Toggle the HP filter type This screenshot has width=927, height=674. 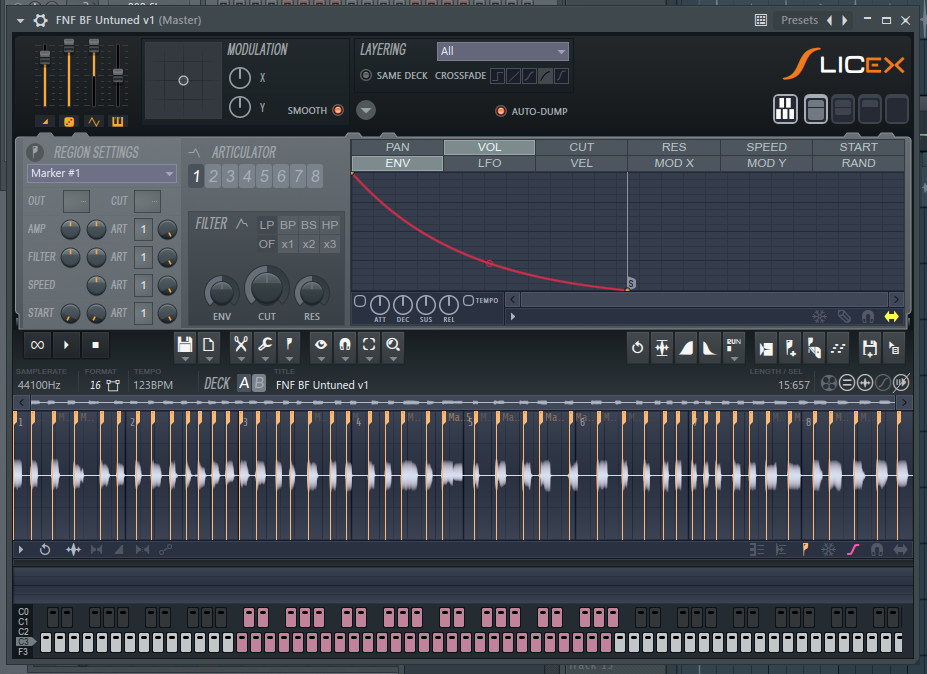pyautogui.click(x=330, y=225)
